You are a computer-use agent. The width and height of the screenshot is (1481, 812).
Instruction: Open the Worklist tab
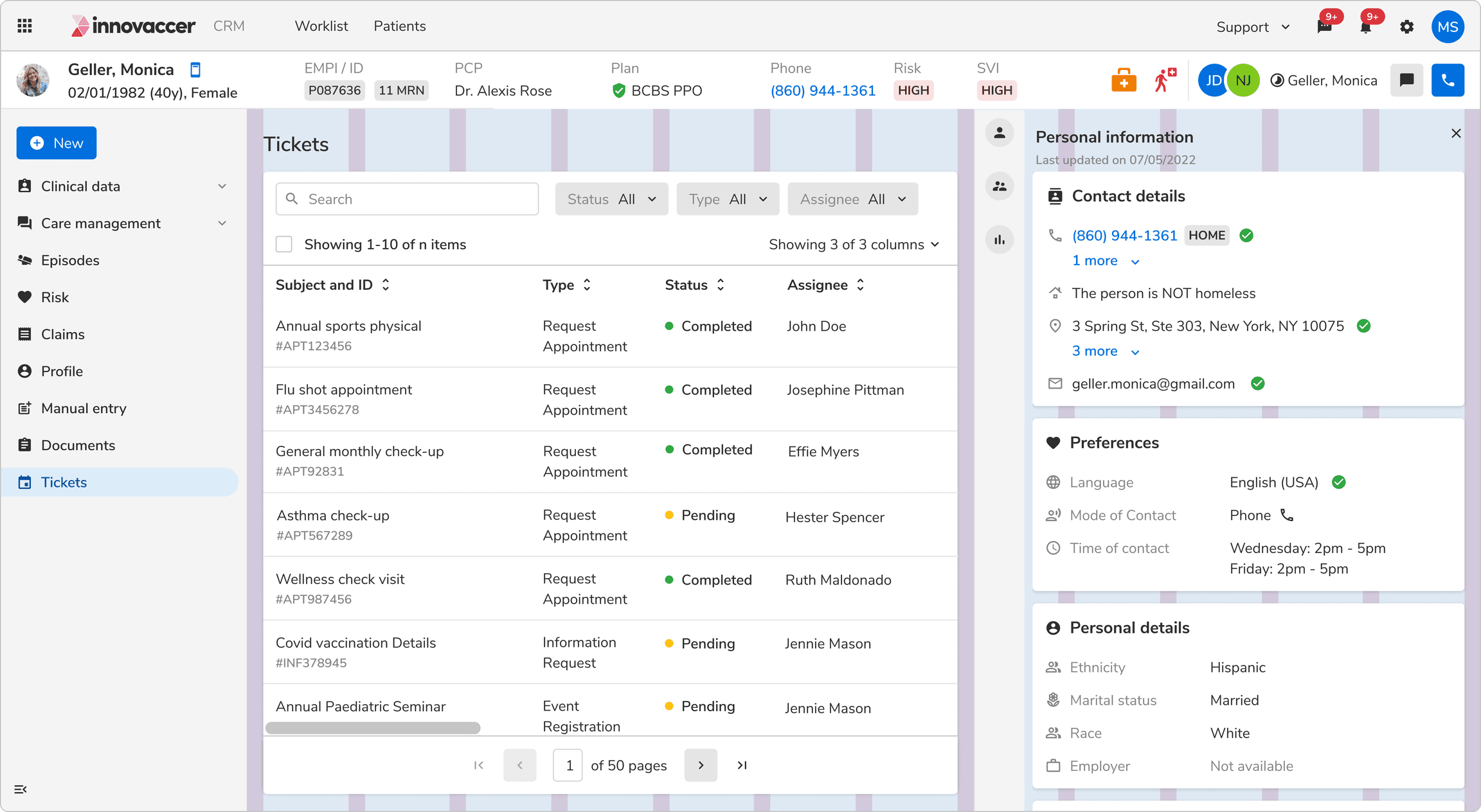tap(321, 26)
